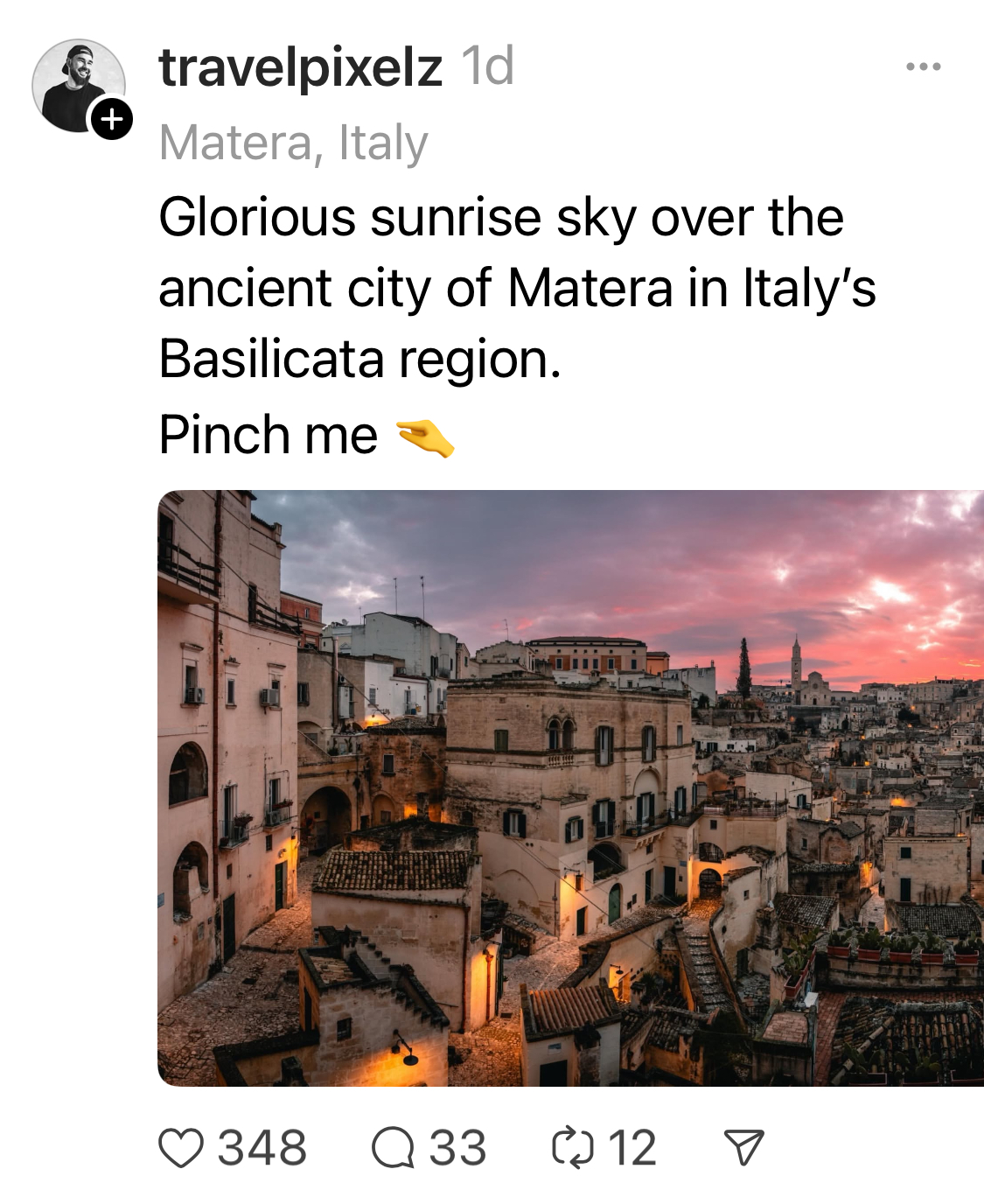The width and height of the screenshot is (984, 1204).
Task: Share the post with the paper-plane icon
Action: (744, 1148)
